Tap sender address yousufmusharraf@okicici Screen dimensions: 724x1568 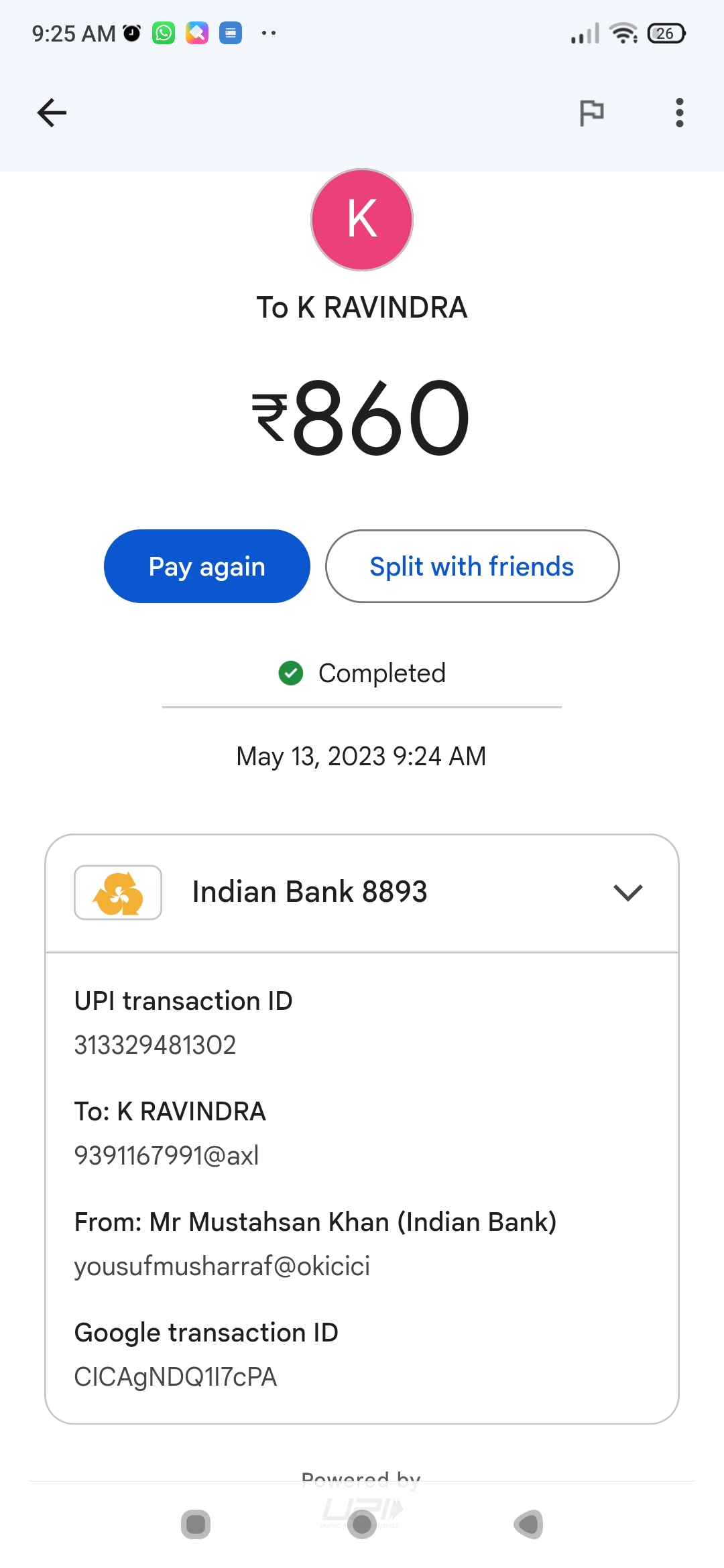tap(222, 1266)
